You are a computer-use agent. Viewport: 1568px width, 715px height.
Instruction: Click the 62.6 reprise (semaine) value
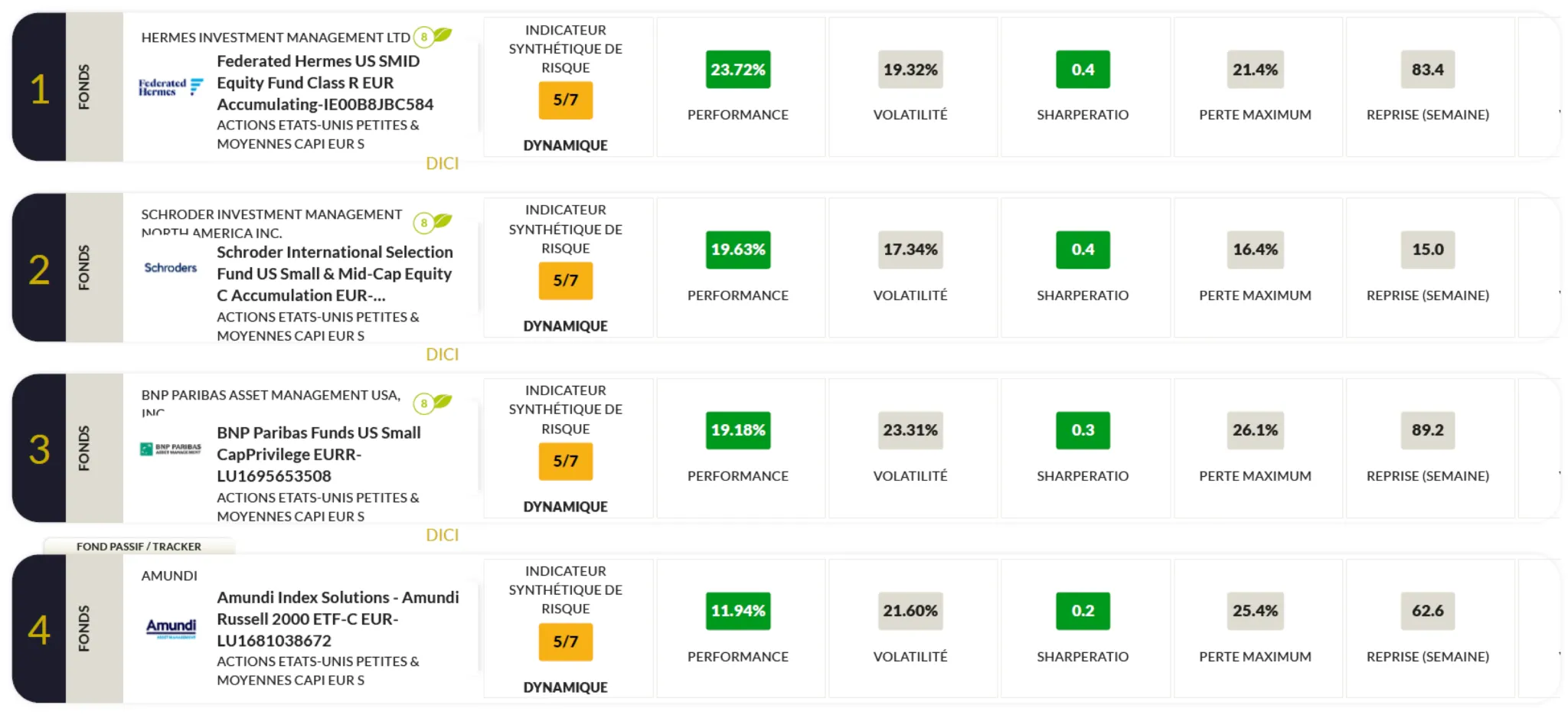(x=1427, y=611)
